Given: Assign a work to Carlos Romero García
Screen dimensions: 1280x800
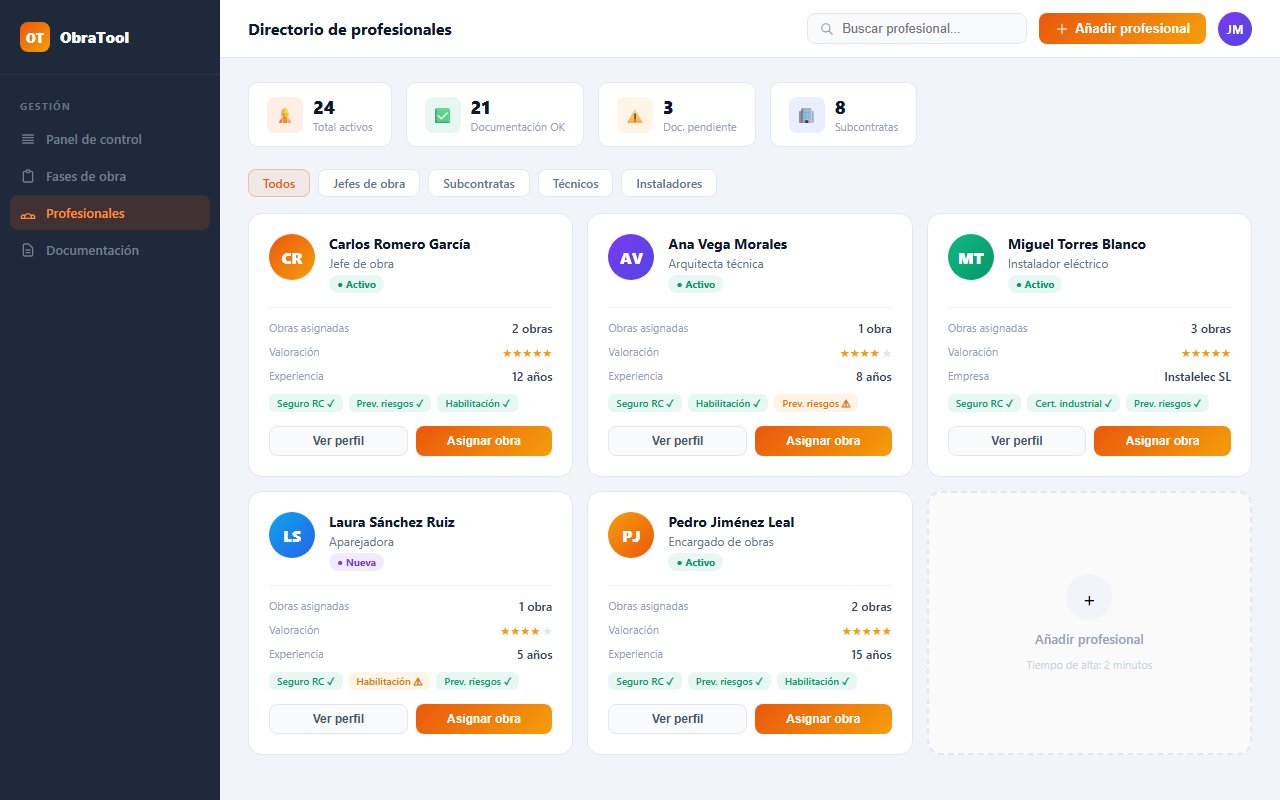Looking at the screenshot, I should pos(484,441).
